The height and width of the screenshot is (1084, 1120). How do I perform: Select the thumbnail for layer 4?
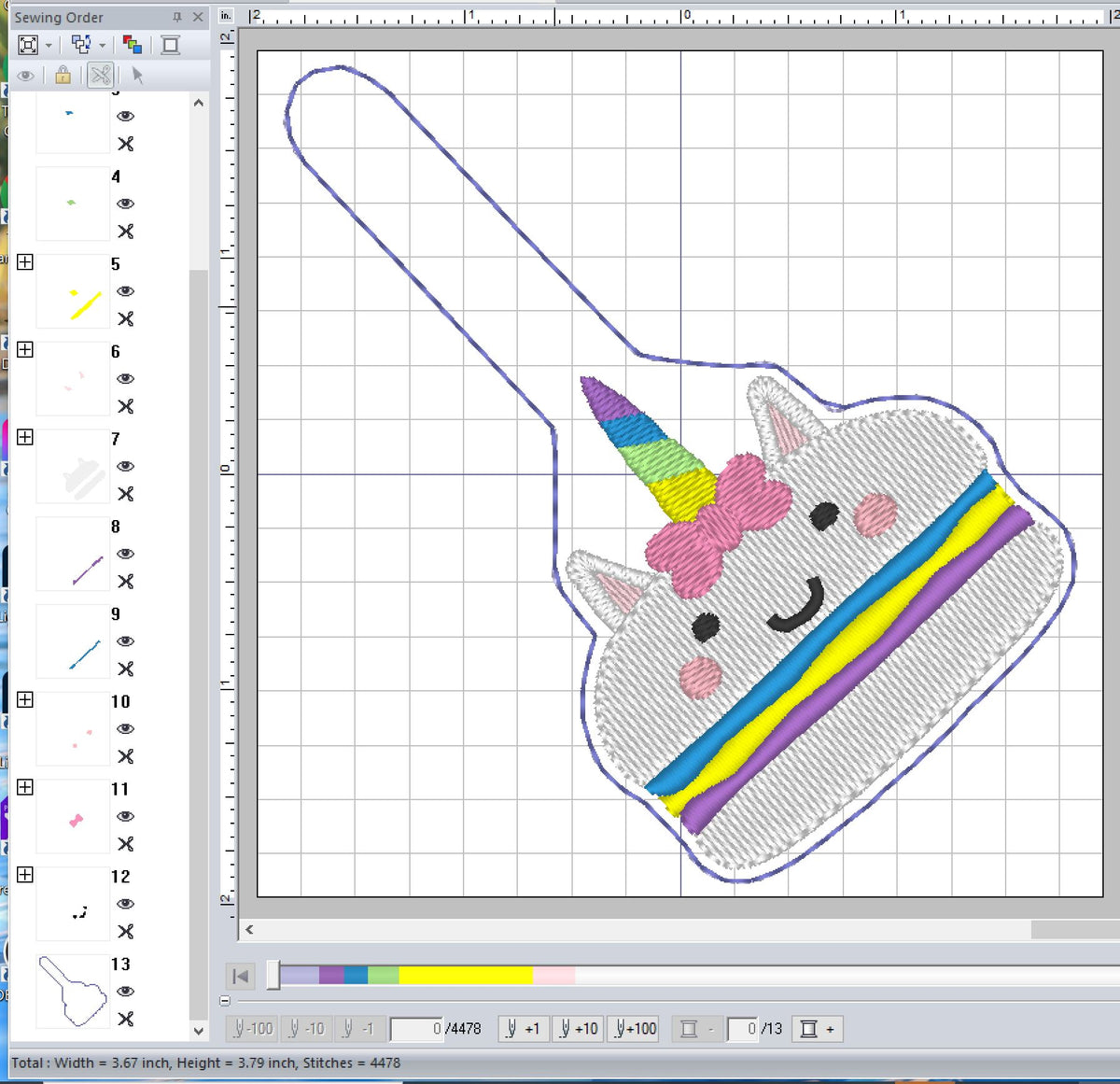(x=72, y=204)
